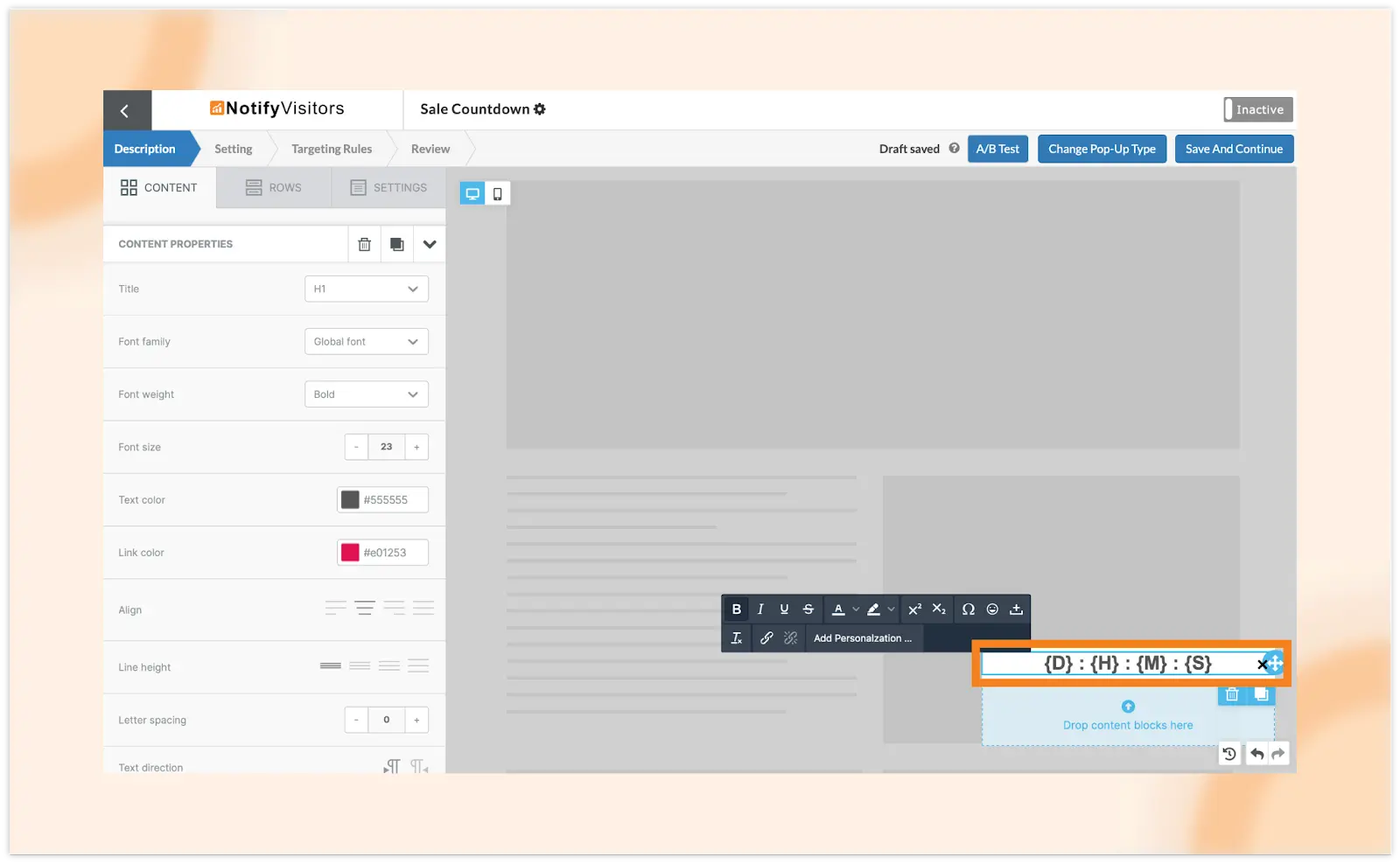1400x864 pixels.
Task: Open the Link color swatch #e01253
Action: click(x=350, y=553)
